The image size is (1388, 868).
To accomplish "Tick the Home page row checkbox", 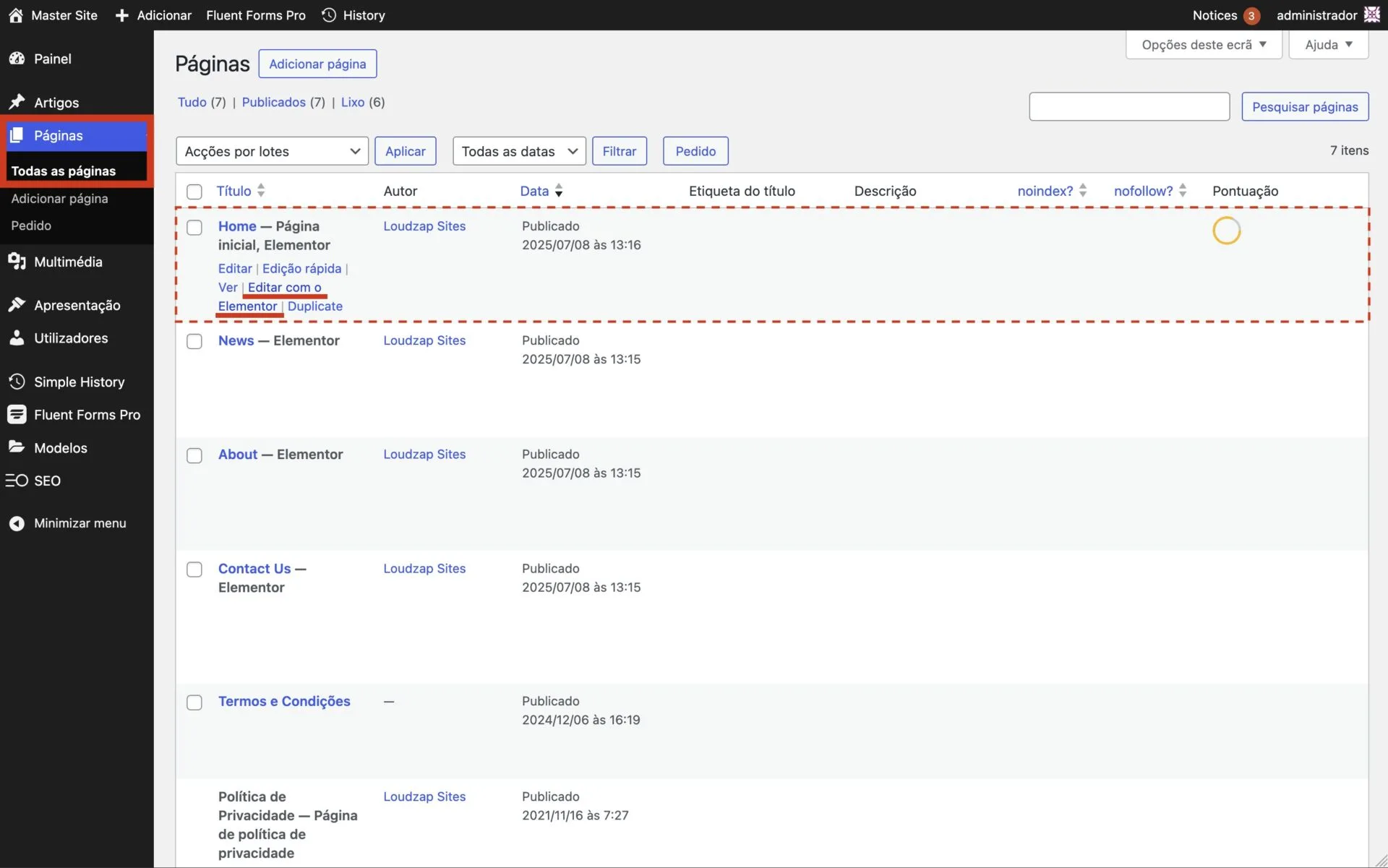I will (x=194, y=227).
